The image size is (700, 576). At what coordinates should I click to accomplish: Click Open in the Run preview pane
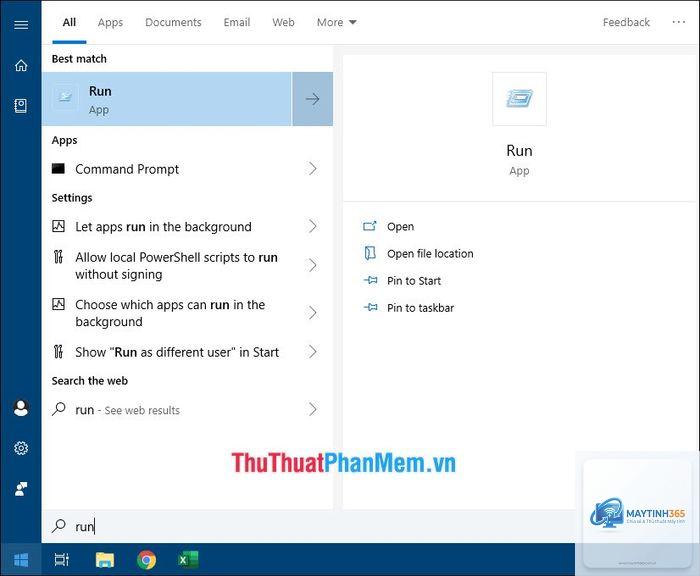click(400, 226)
